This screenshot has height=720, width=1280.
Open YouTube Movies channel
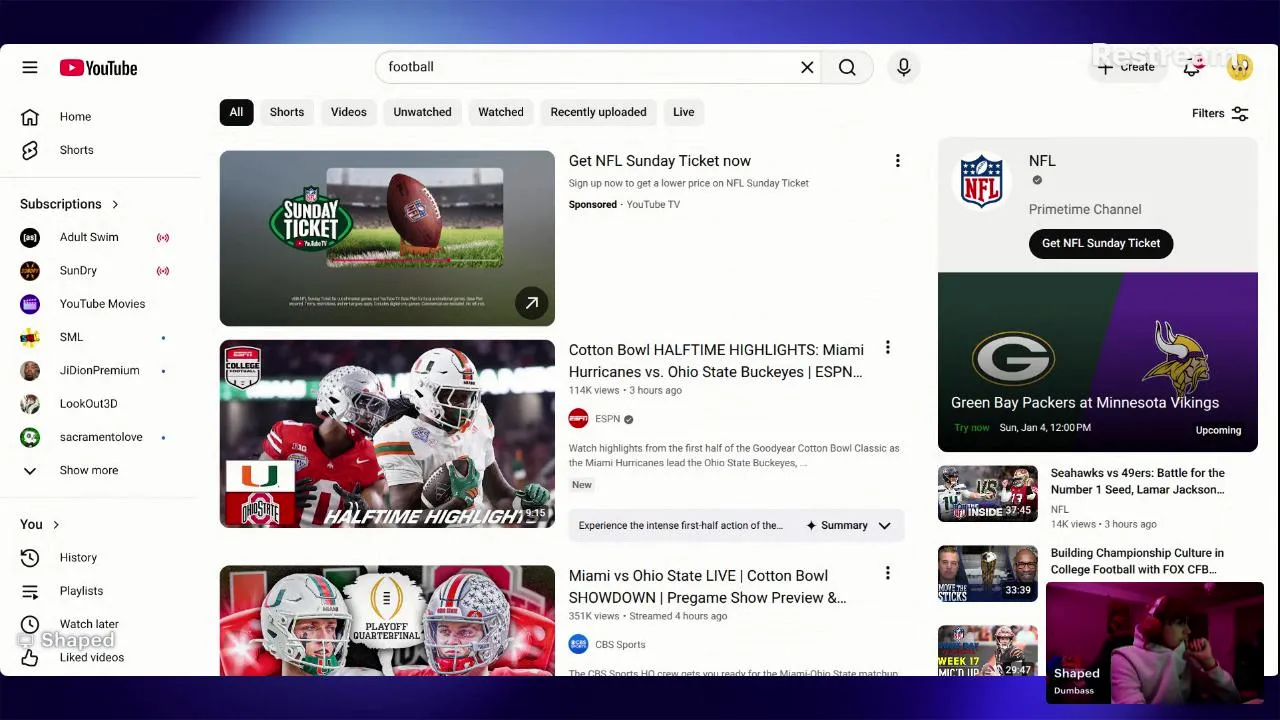point(100,304)
